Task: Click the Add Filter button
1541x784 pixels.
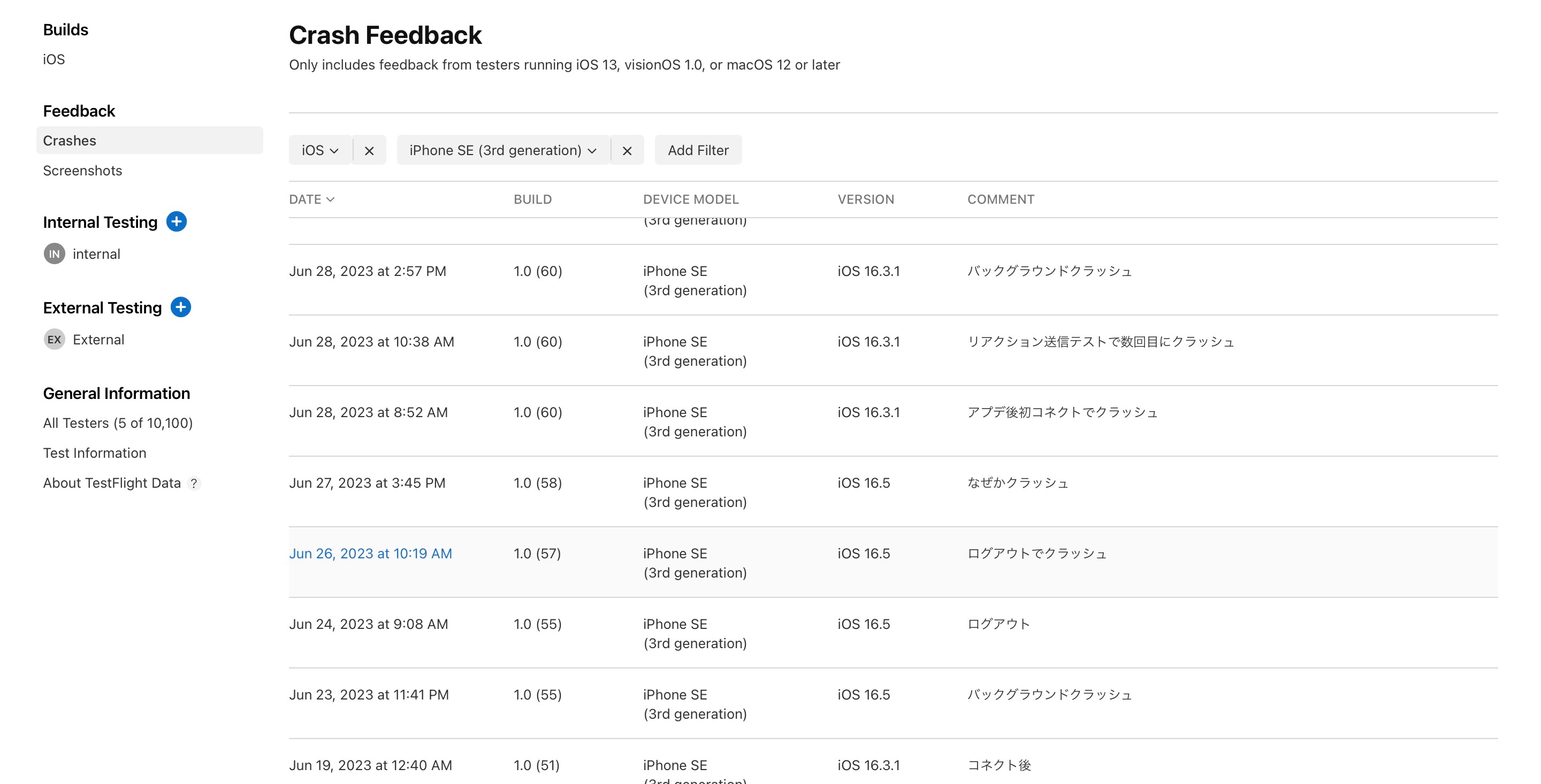Action: (698, 150)
